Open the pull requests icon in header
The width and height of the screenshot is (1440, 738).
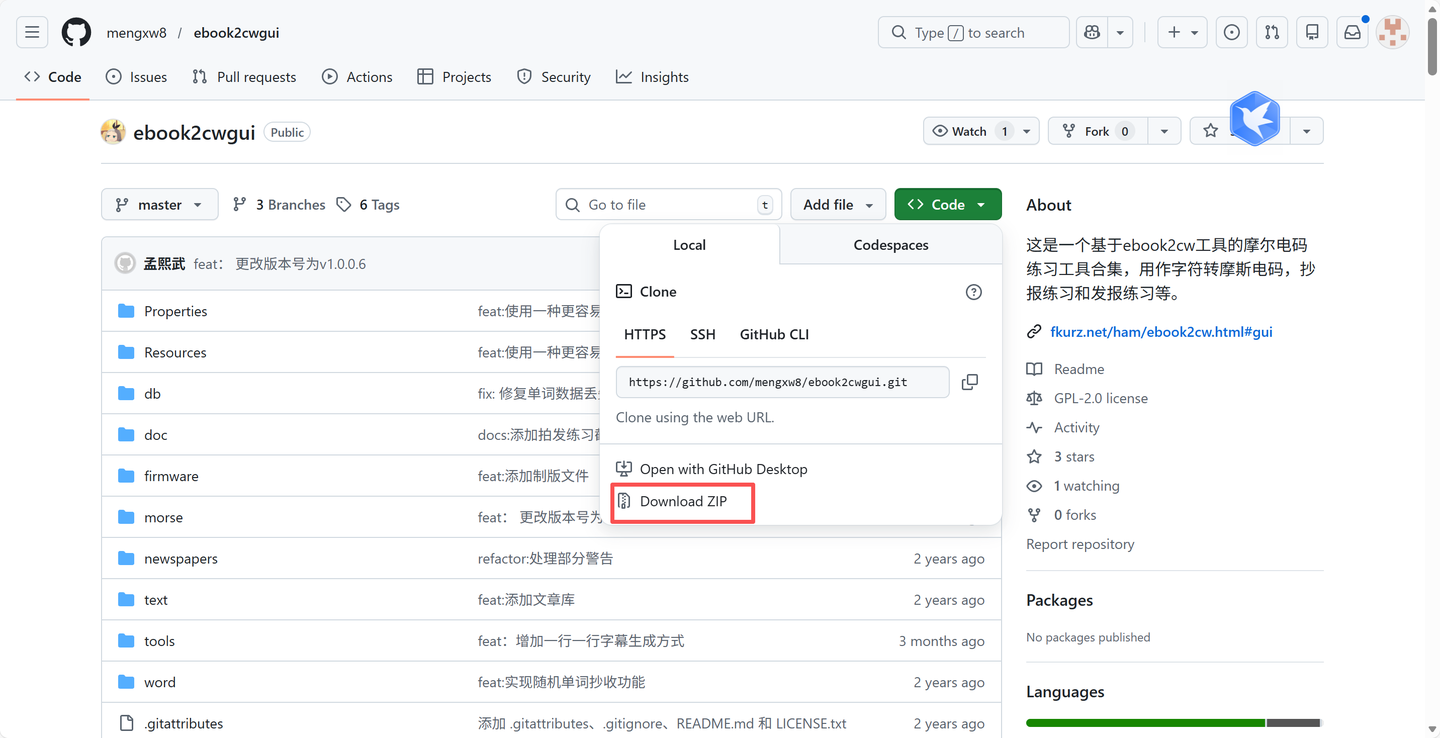(x=1271, y=33)
